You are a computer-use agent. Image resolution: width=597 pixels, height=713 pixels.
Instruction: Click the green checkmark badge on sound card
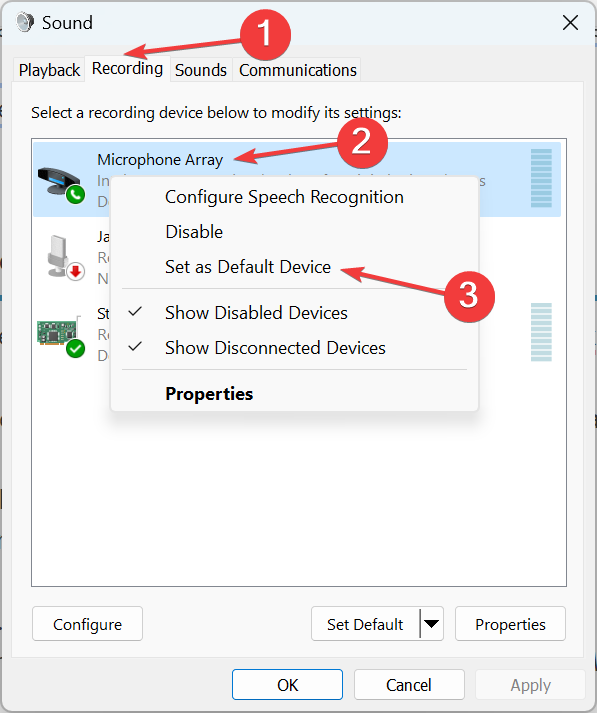75,349
